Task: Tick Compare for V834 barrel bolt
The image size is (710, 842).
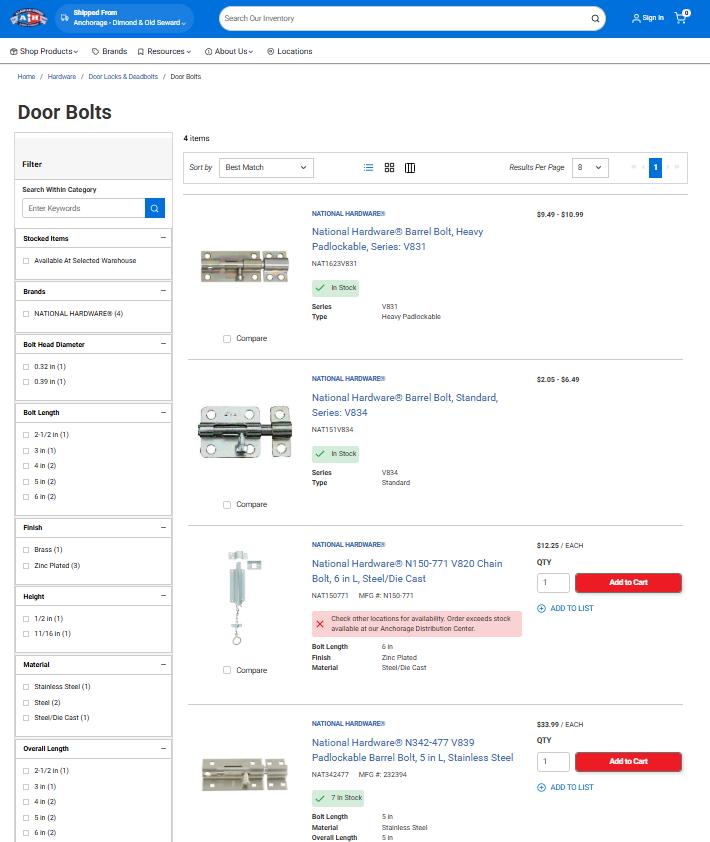Action: click(x=227, y=505)
